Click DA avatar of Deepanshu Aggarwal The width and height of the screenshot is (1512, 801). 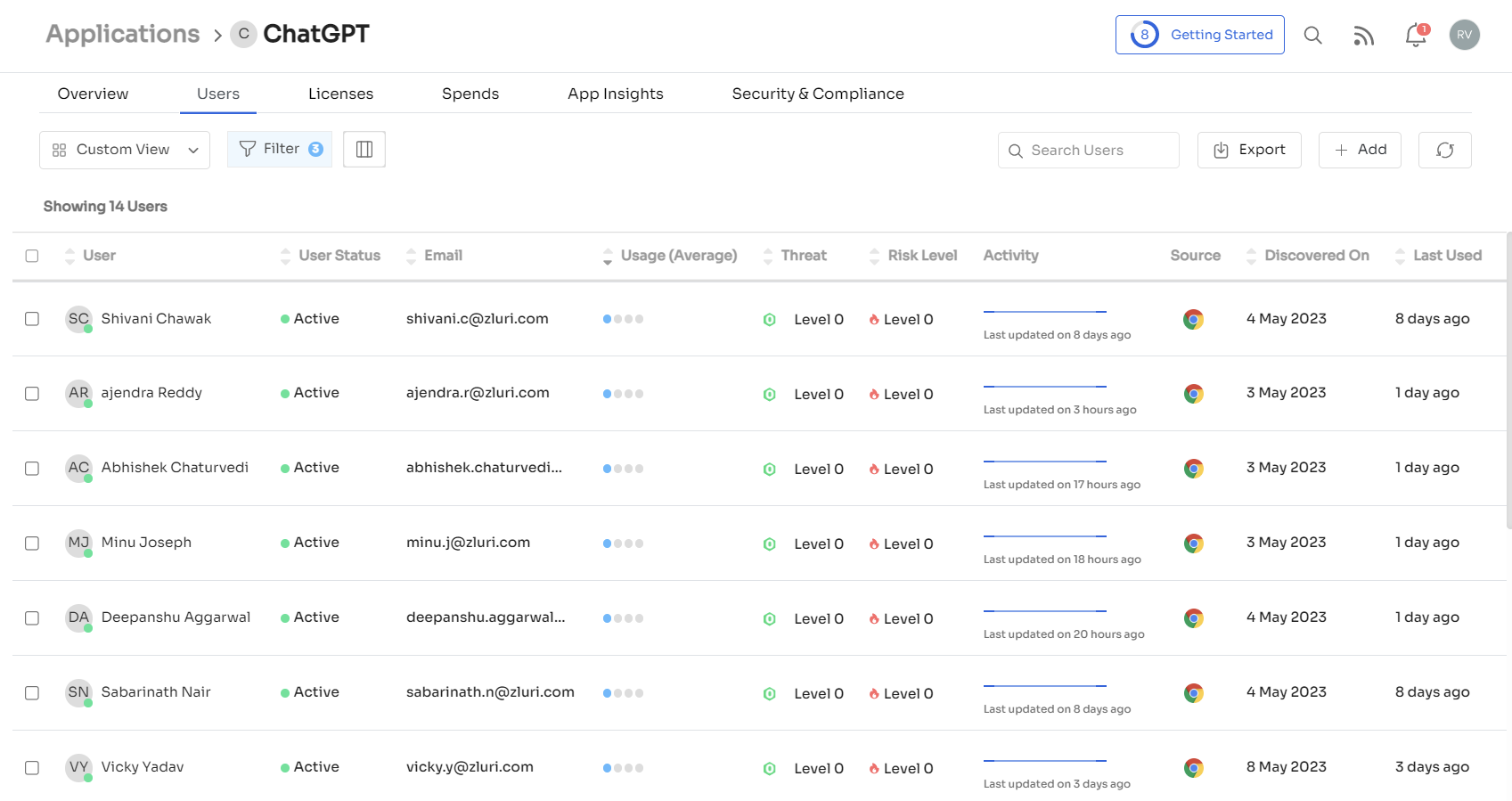[78, 617]
